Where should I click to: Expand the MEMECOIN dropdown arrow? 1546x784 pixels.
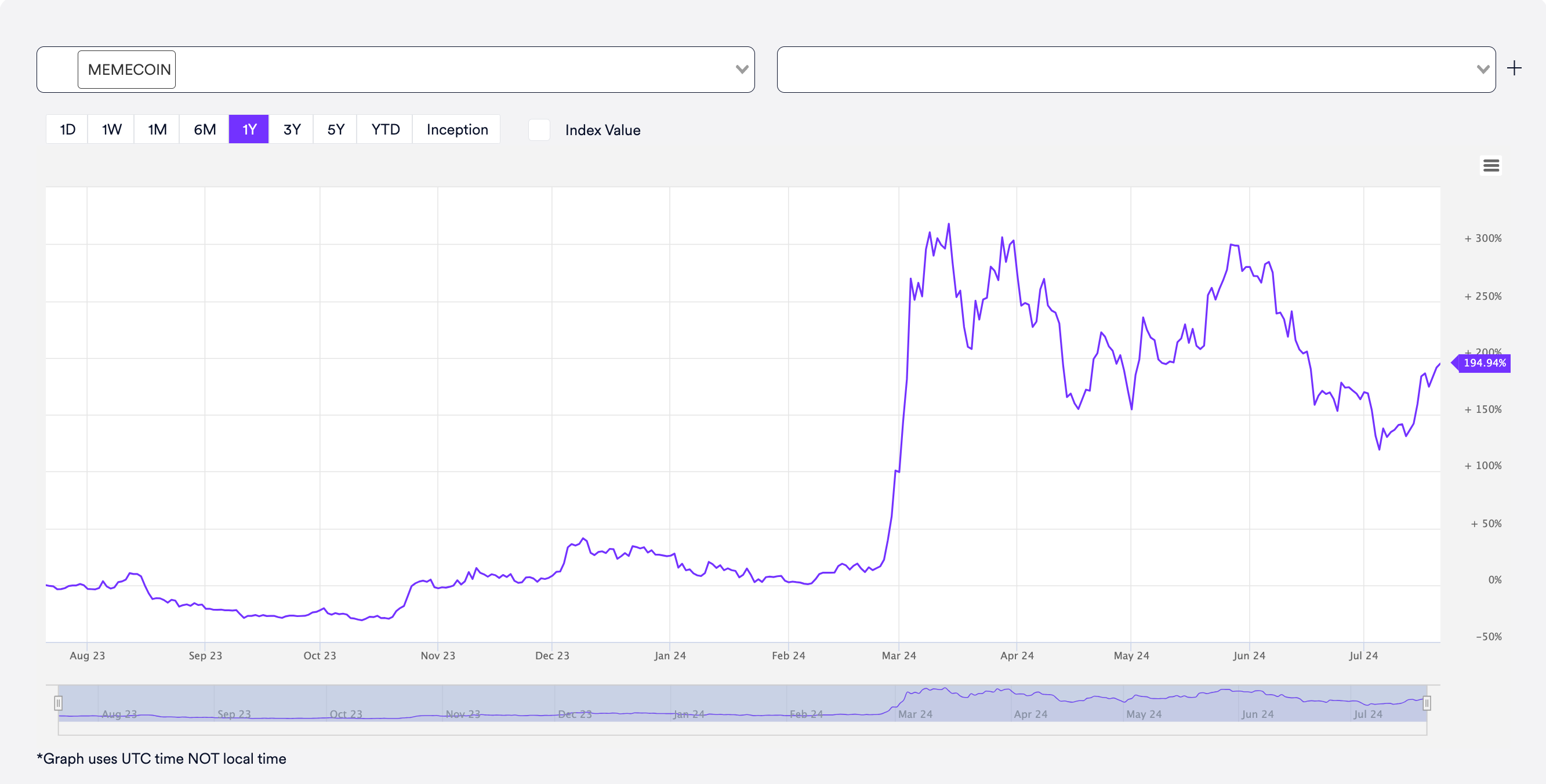(742, 70)
